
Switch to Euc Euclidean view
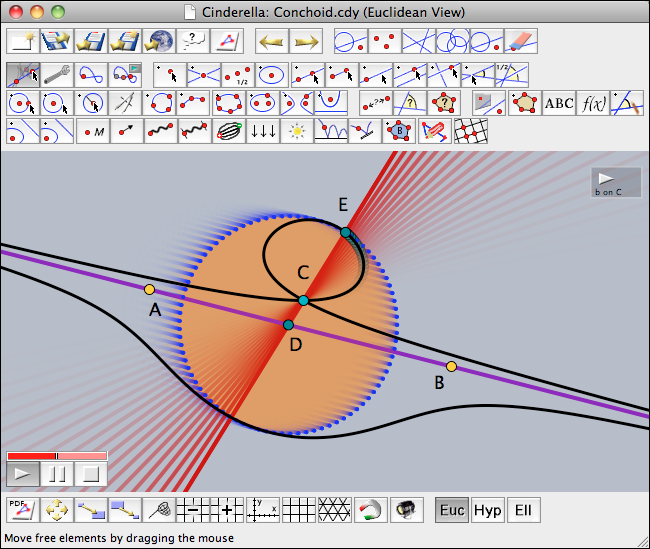coord(452,510)
